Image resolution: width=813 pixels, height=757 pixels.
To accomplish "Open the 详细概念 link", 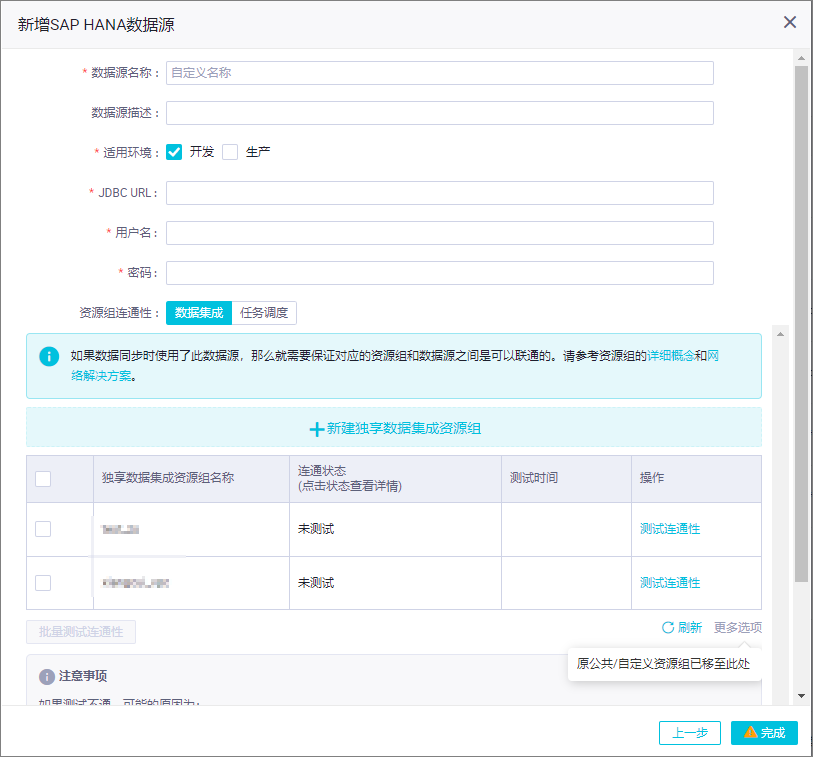I will click(671, 356).
